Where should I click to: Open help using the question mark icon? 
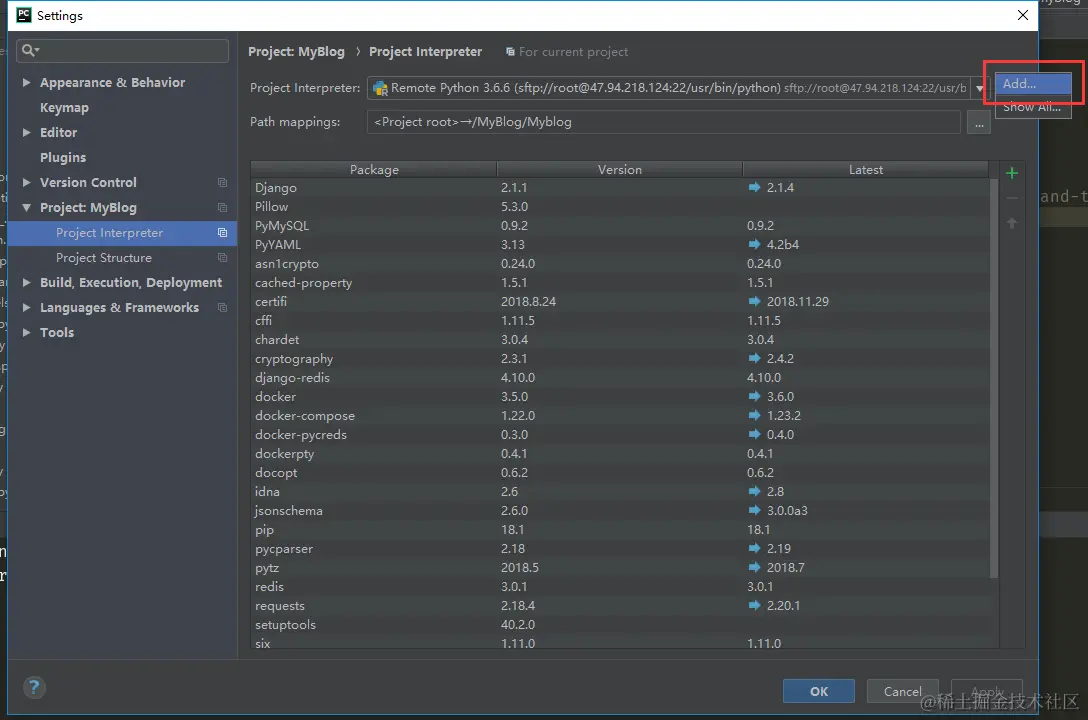(34, 687)
